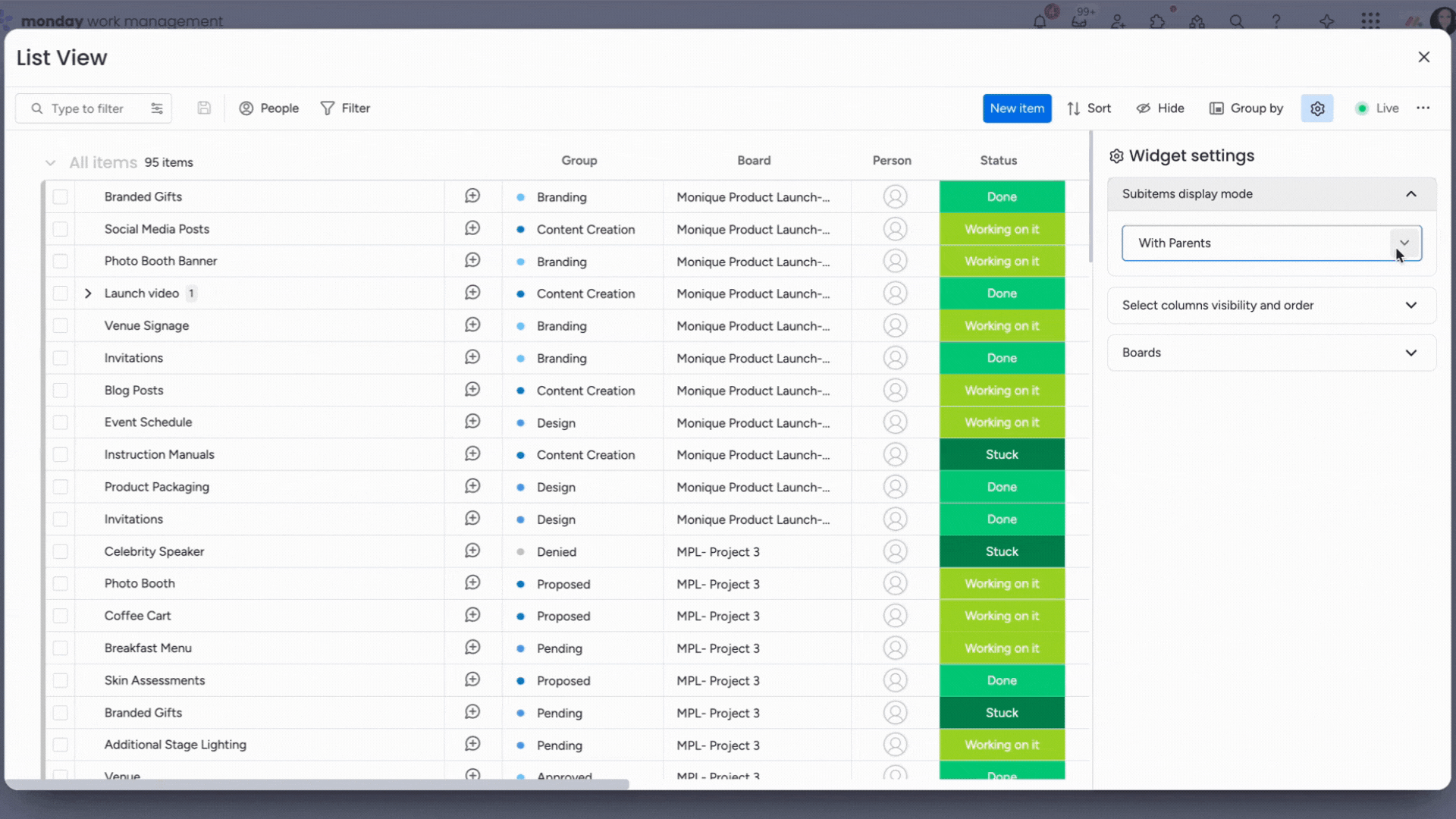Screen dimensions: 1456x819
Task: Change Instruction Manuals Stuck status
Action: pyautogui.click(x=1002, y=454)
